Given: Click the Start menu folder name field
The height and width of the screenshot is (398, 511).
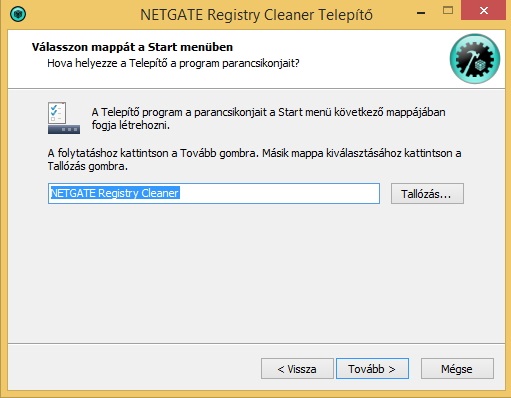Looking at the screenshot, I should click(x=214, y=193).
